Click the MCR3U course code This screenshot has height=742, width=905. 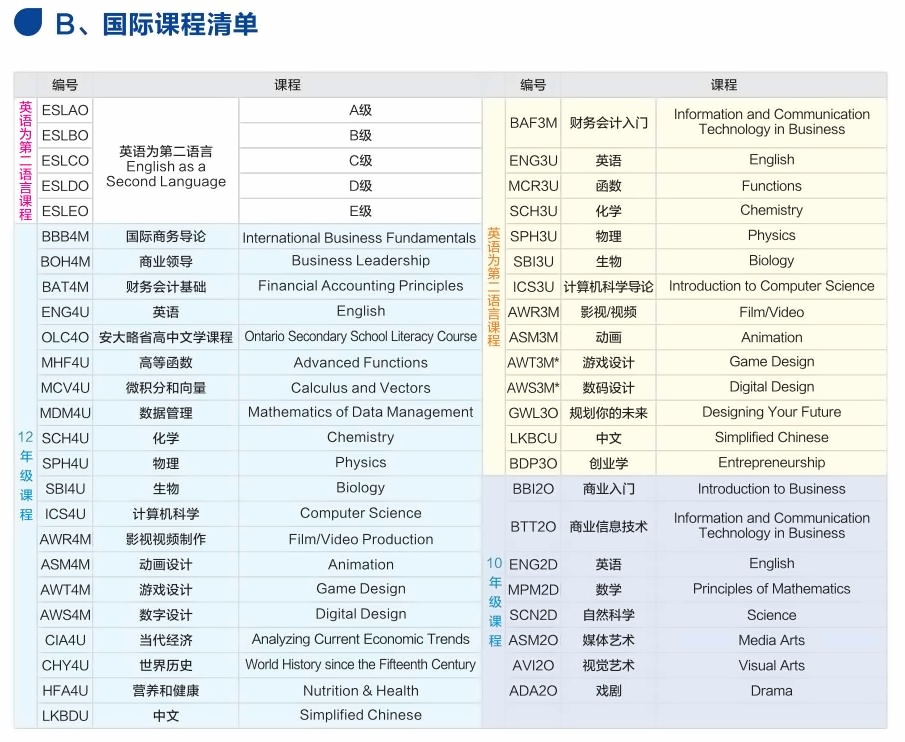tap(533, 186)
